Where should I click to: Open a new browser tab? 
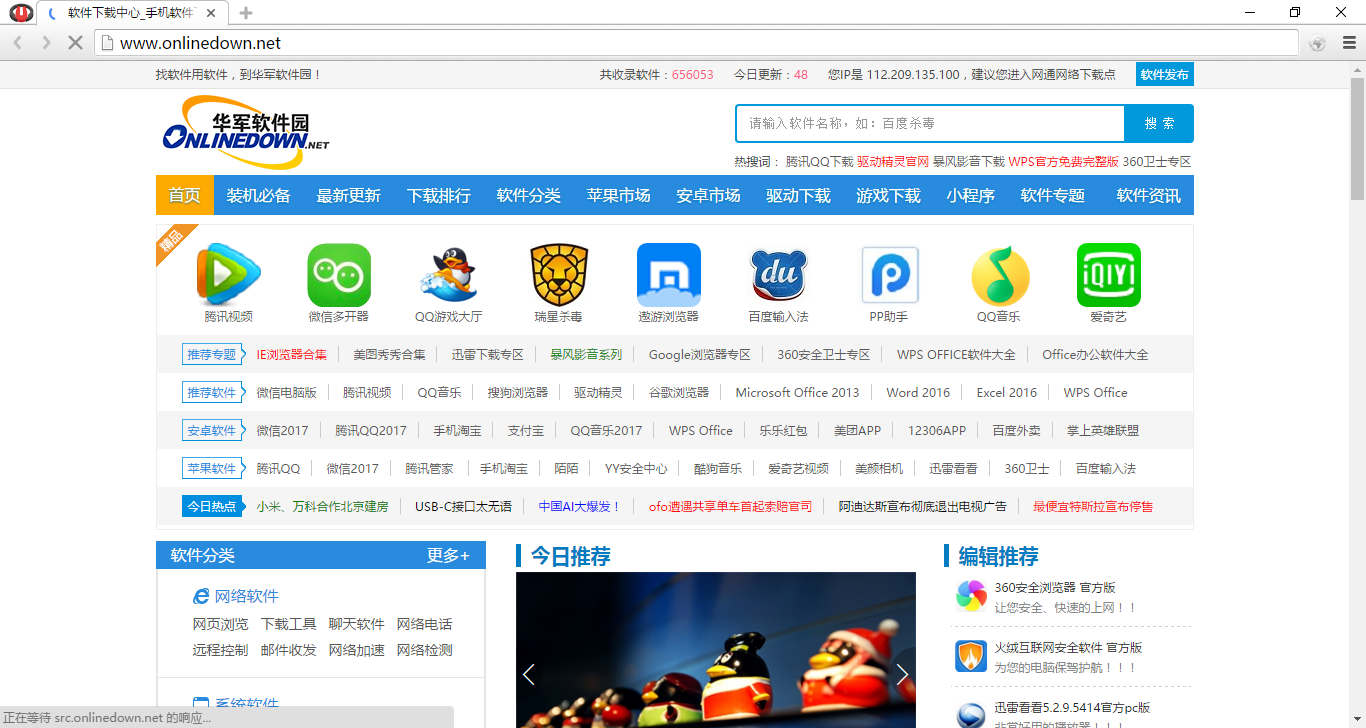[246, 13]
